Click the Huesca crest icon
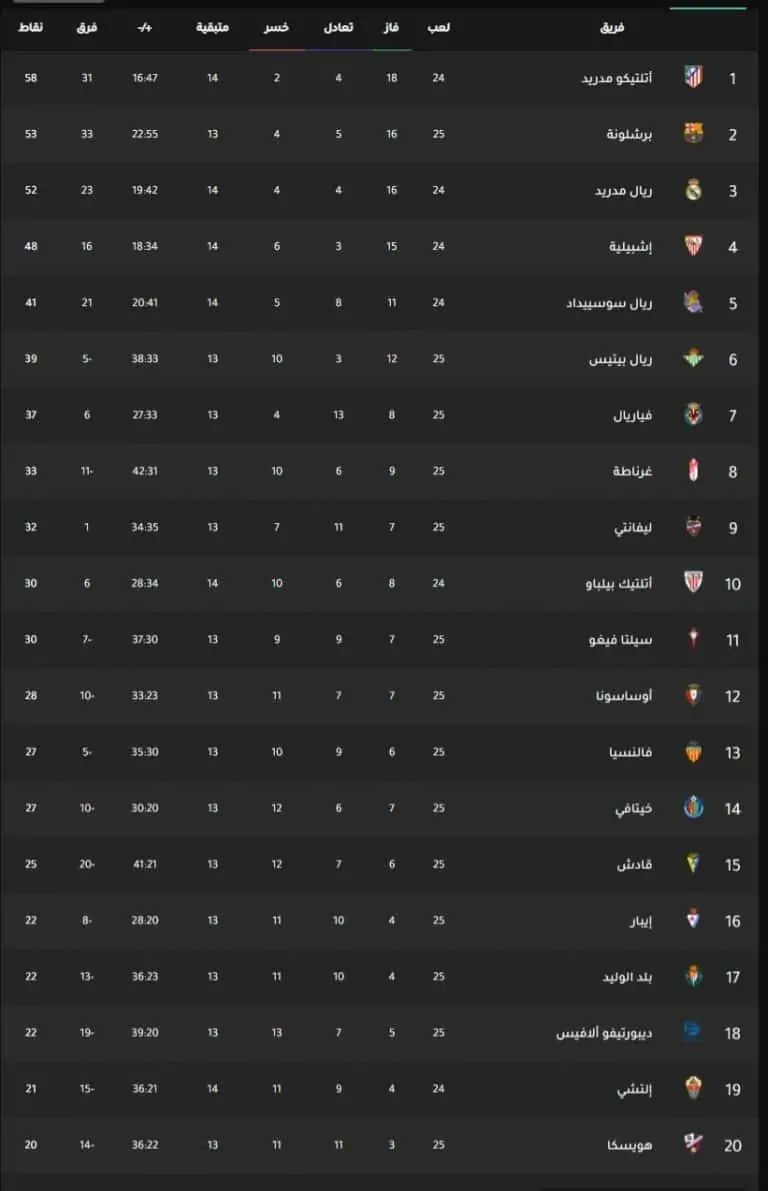The width and height of the screenshot is (768, 1191). pos(693,1144)
